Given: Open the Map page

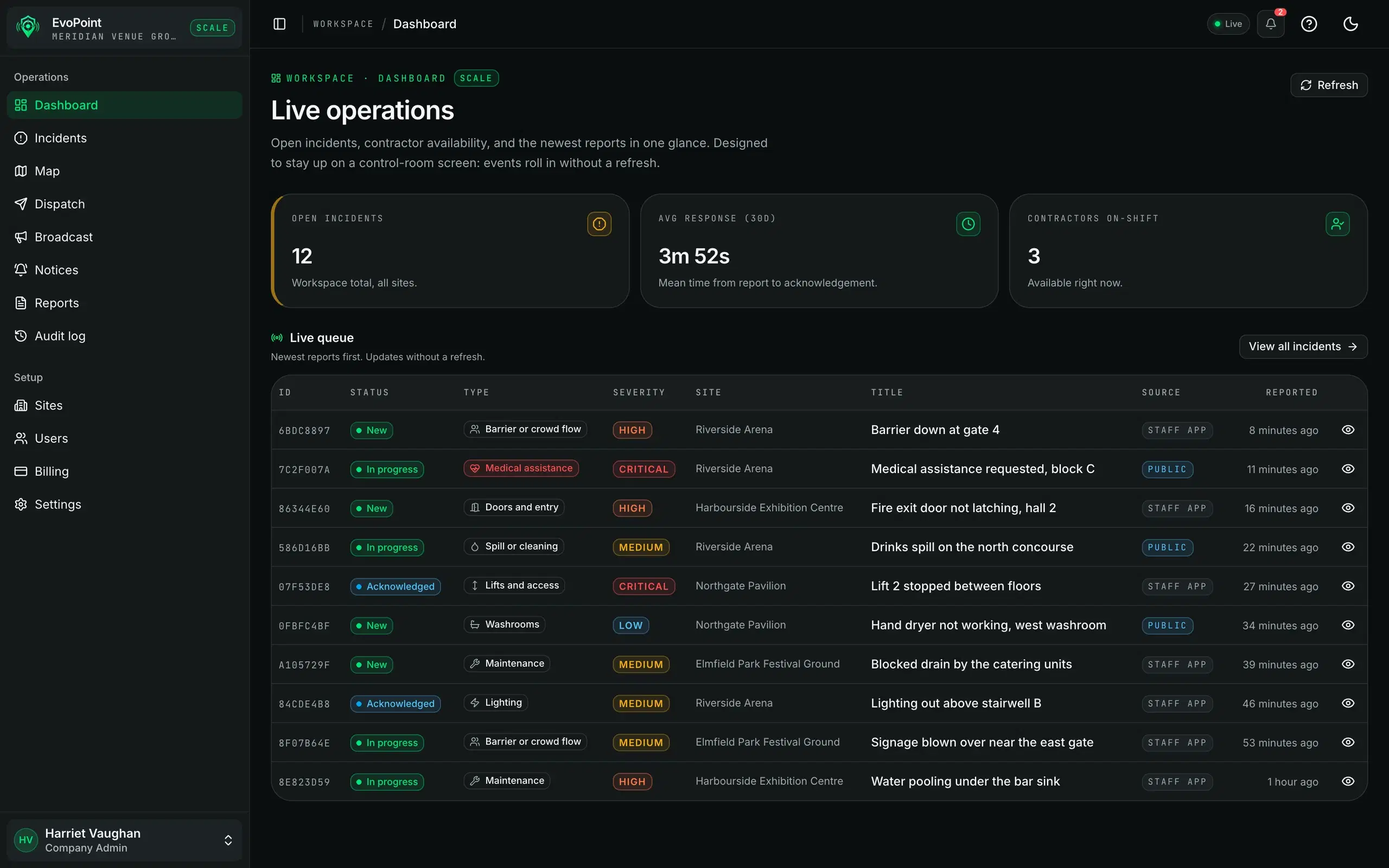Looking at the screenshot, I should pos(125,171).
